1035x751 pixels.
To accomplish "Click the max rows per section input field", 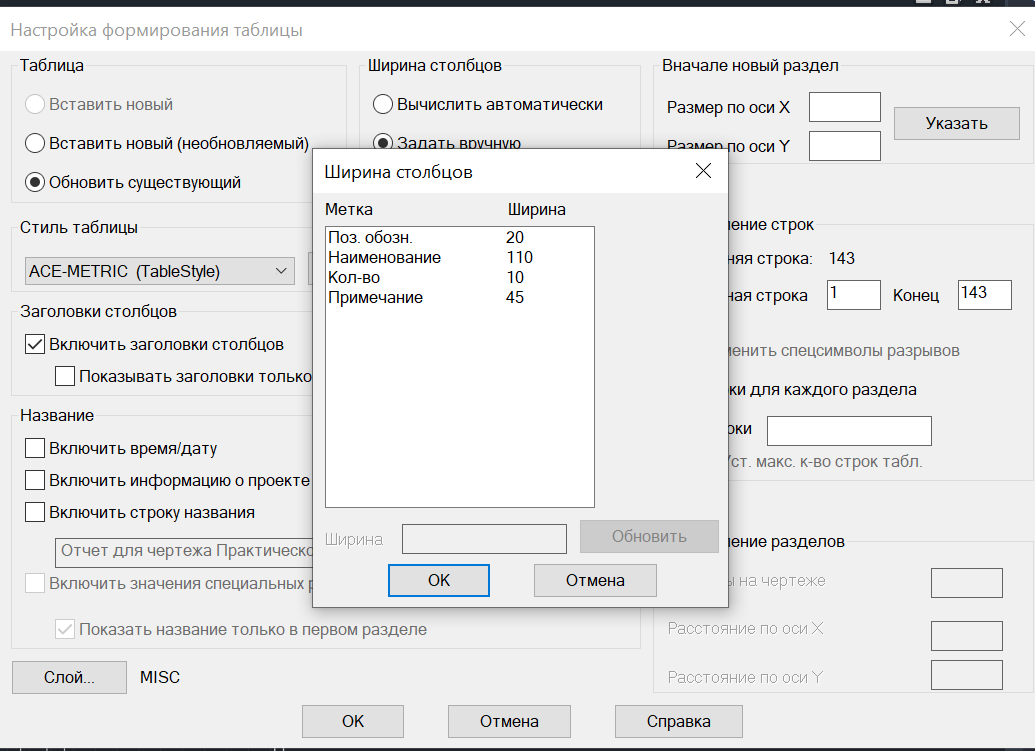I will click(849, 431).
